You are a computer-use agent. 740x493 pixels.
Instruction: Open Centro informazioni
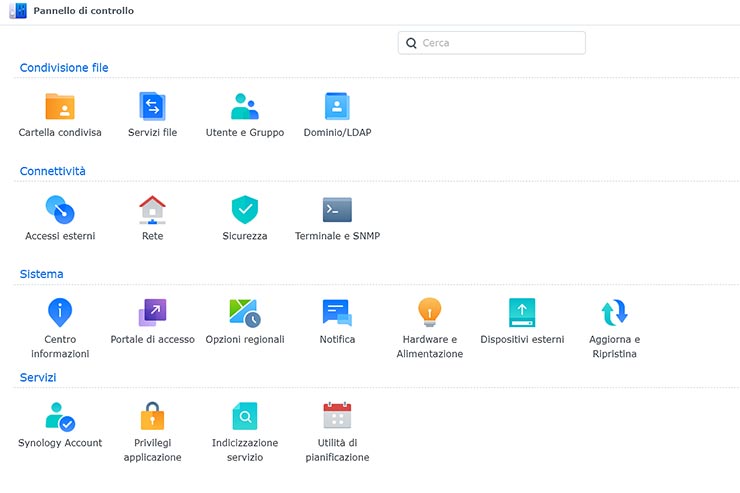click(60, 313)
